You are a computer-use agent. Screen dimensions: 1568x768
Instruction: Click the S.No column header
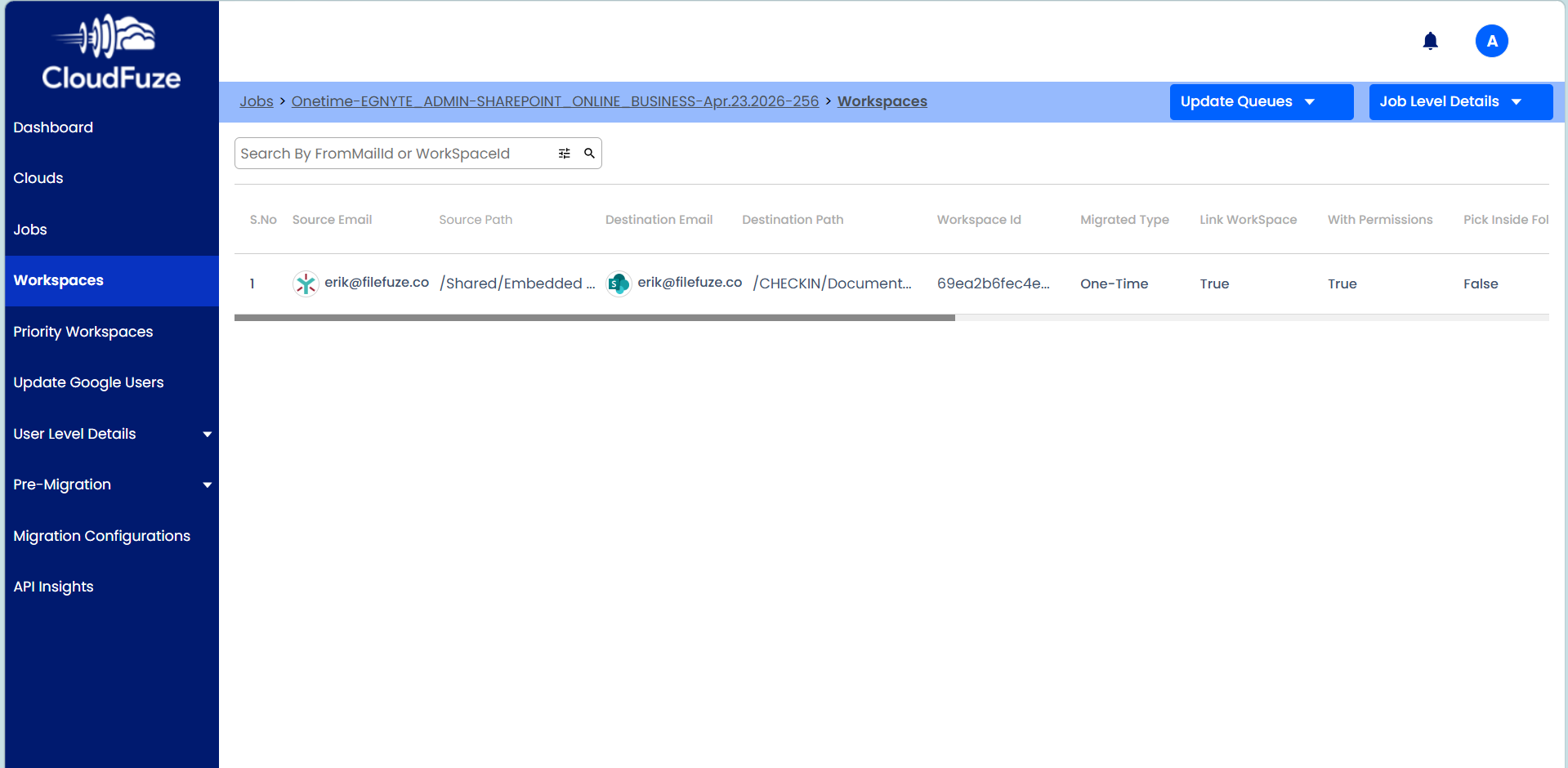(x=263, y=220)
